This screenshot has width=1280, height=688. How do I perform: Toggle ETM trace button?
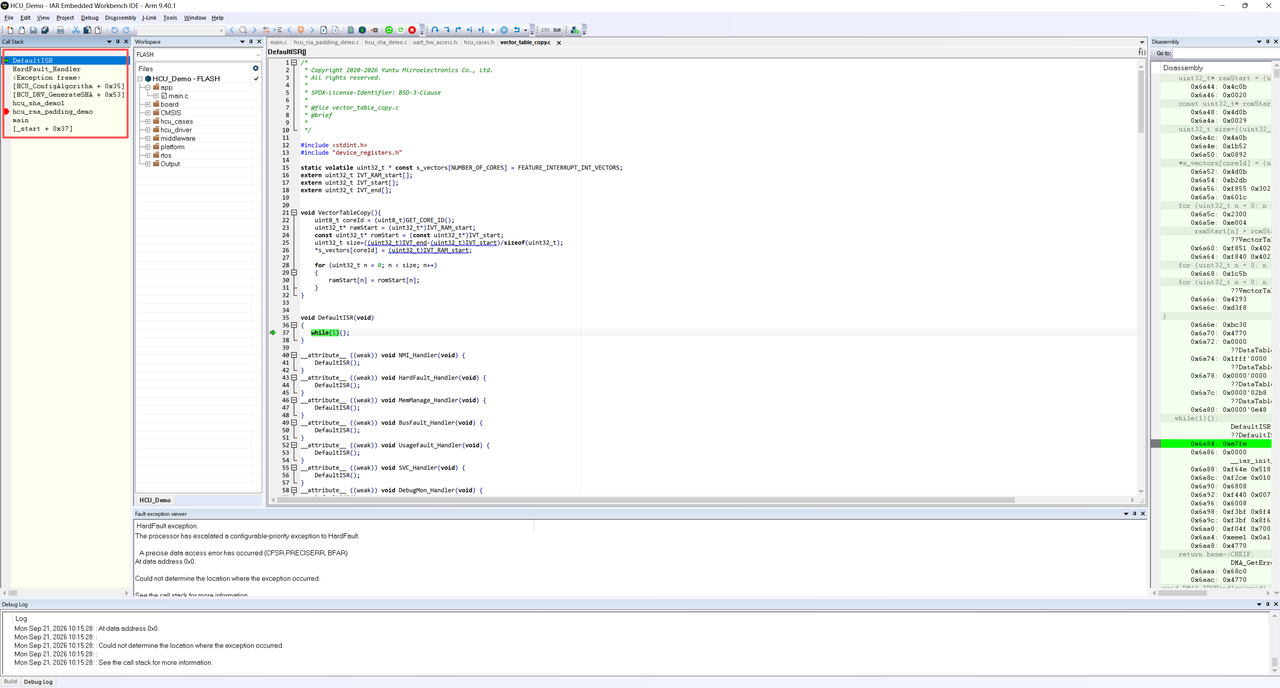(x=545, y=30)
